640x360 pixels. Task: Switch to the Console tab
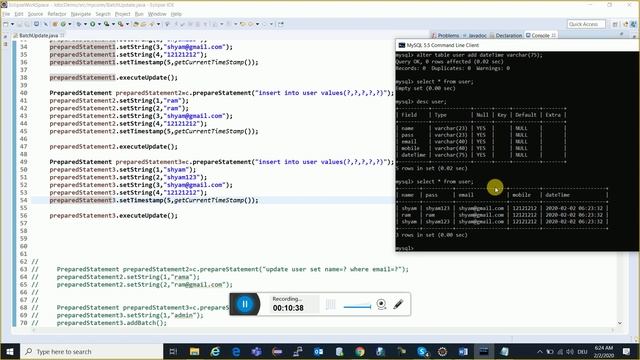click(540, 36)
